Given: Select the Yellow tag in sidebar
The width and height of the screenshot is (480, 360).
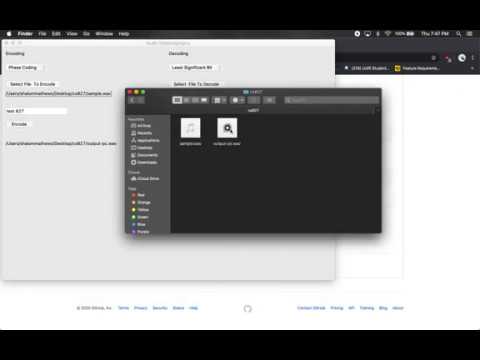Looking at the screenshot, I should point(140,210).
